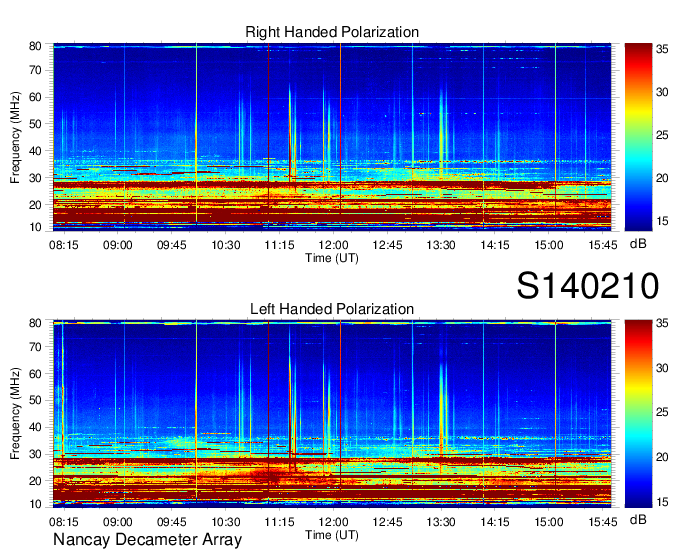Click the "10:30" tick under the Right Handed plot
The image size is (680, 552).
coord(226,245)
